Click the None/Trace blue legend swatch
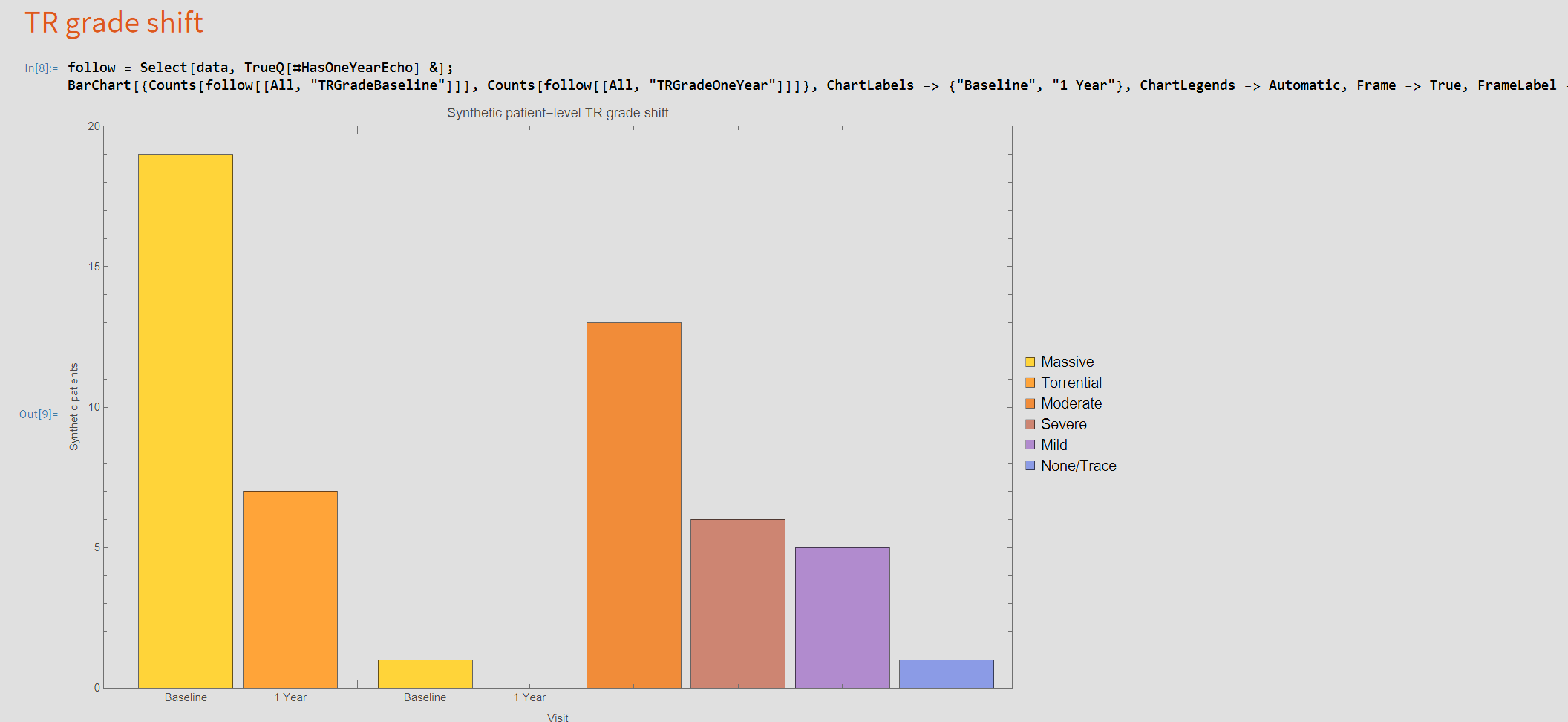Screen dimensions: 1568x722 click(1030, 466)
